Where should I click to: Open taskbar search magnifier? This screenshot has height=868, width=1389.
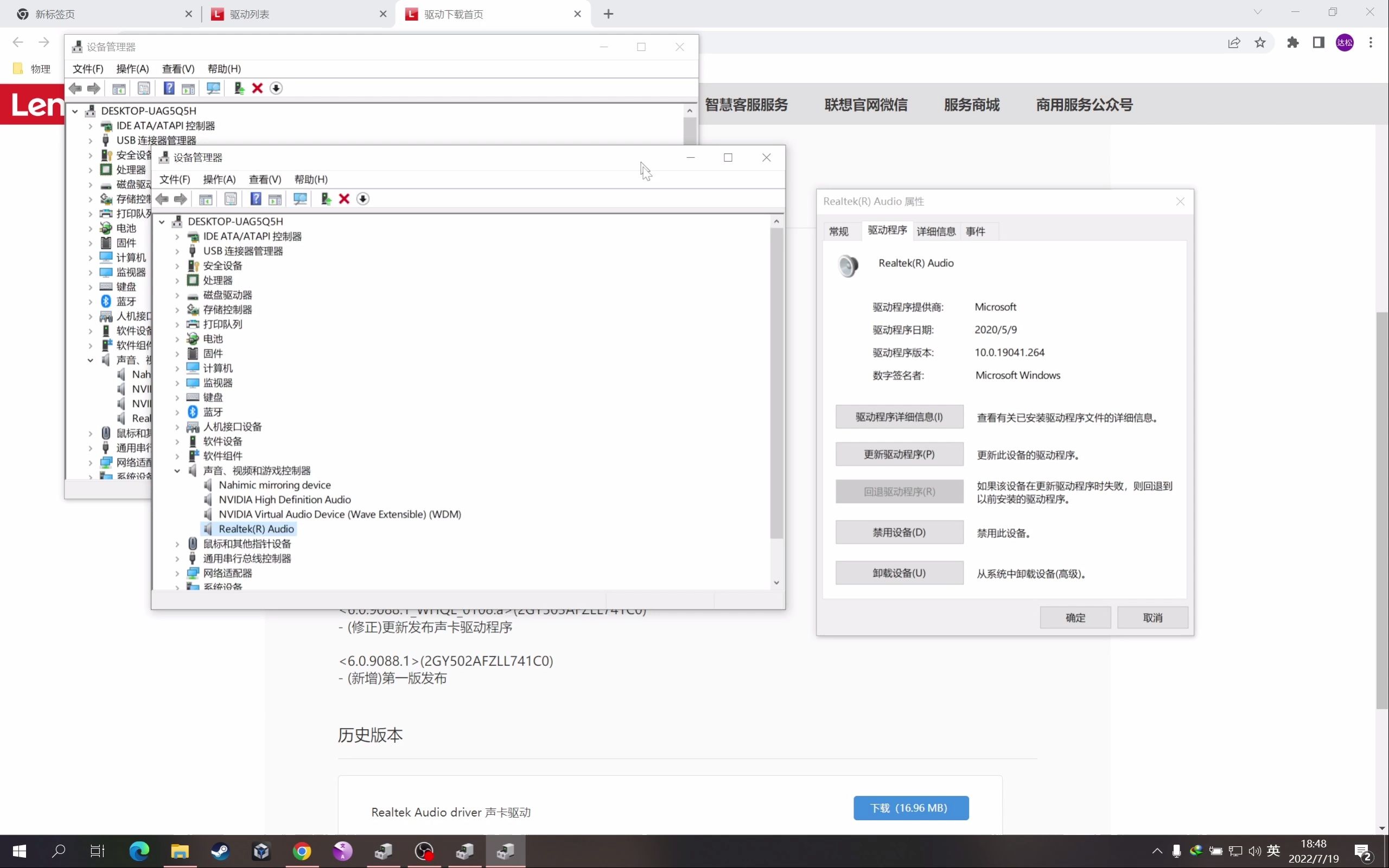(59, 851)
